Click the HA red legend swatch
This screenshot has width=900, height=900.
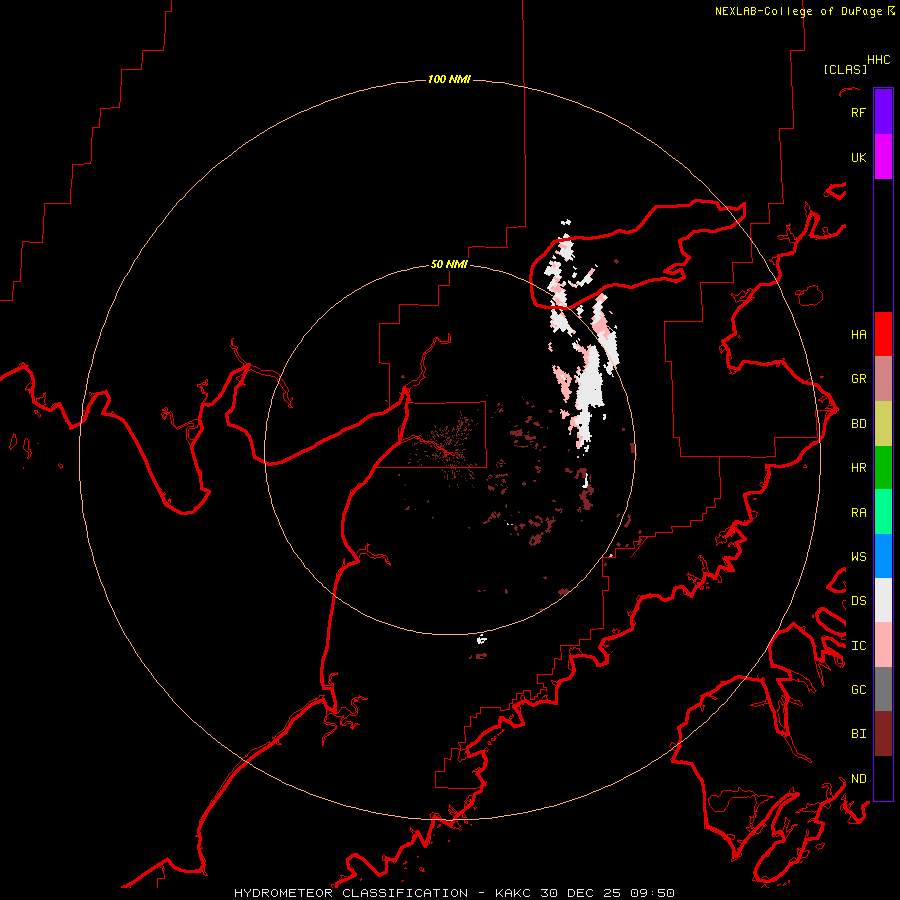coord(883,334)
